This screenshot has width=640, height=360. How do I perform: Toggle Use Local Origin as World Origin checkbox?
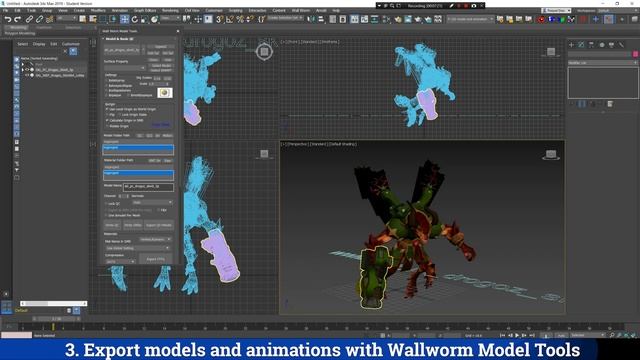coord(107,109)
